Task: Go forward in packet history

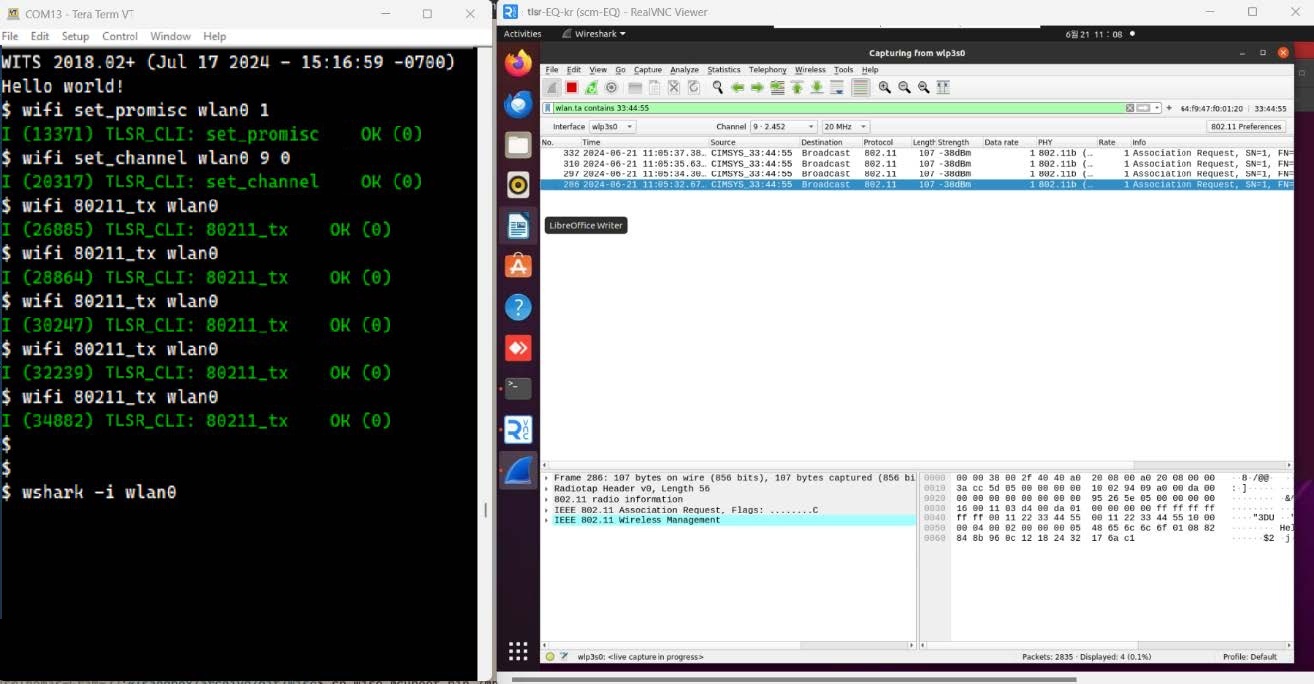Action: pos(757,88)
